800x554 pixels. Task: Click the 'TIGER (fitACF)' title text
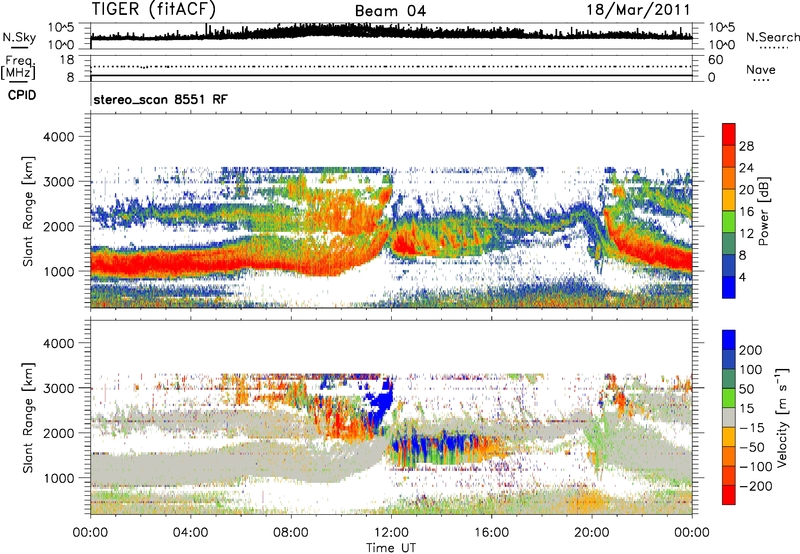click(154, 9)
